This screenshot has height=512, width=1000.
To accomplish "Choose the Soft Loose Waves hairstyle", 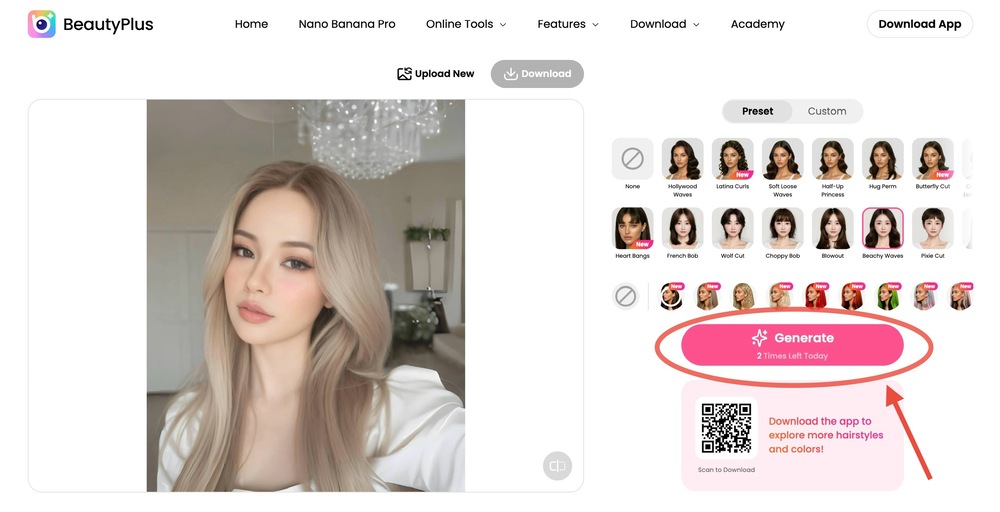I will pos(783,159).
